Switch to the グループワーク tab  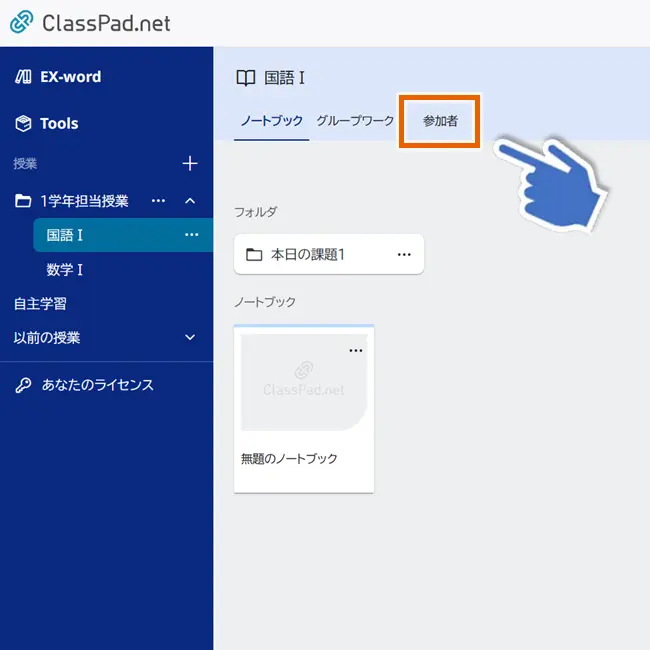pos(355,121)
